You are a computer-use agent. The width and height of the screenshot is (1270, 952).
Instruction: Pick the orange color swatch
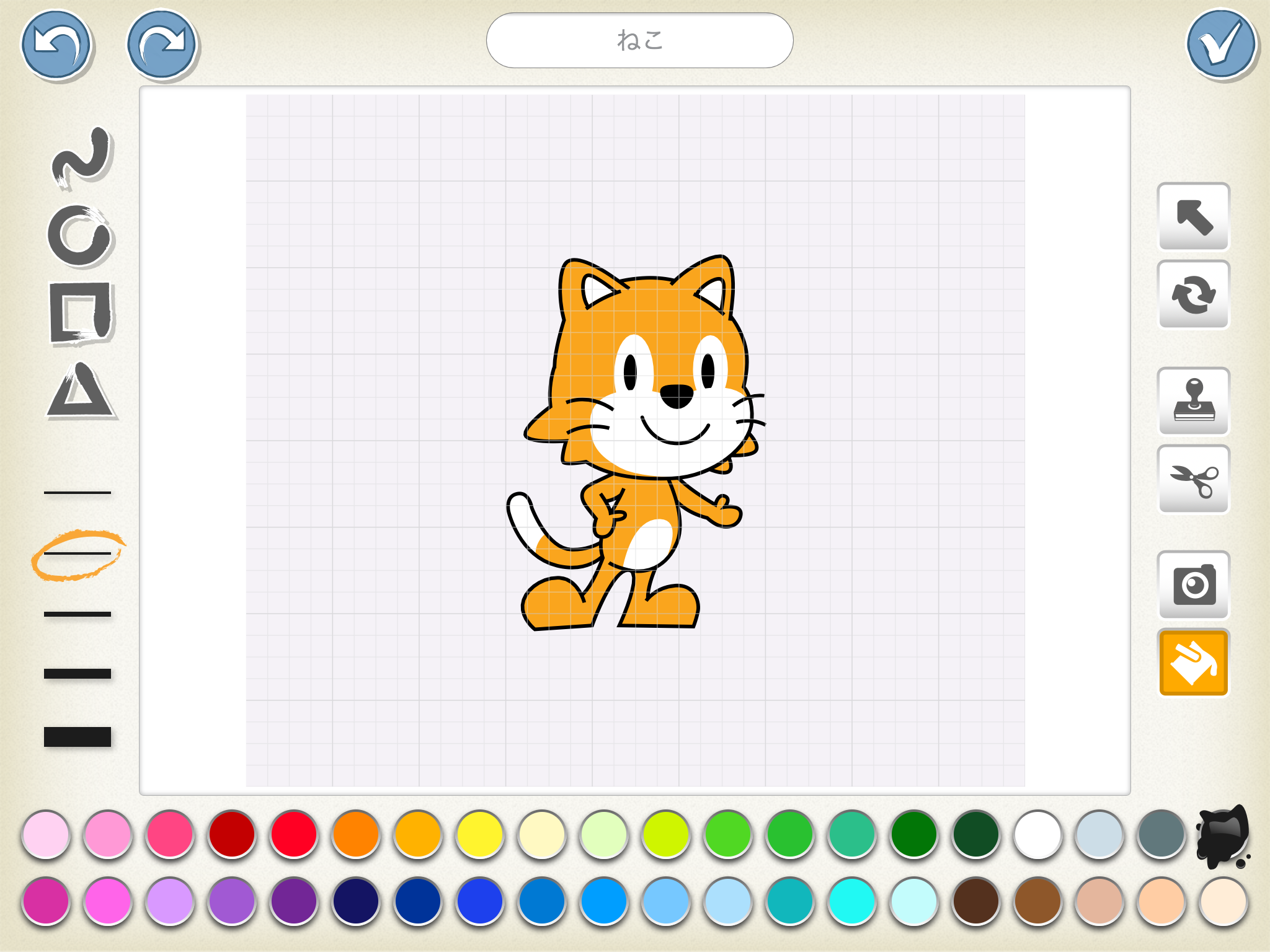click(356, 834)
